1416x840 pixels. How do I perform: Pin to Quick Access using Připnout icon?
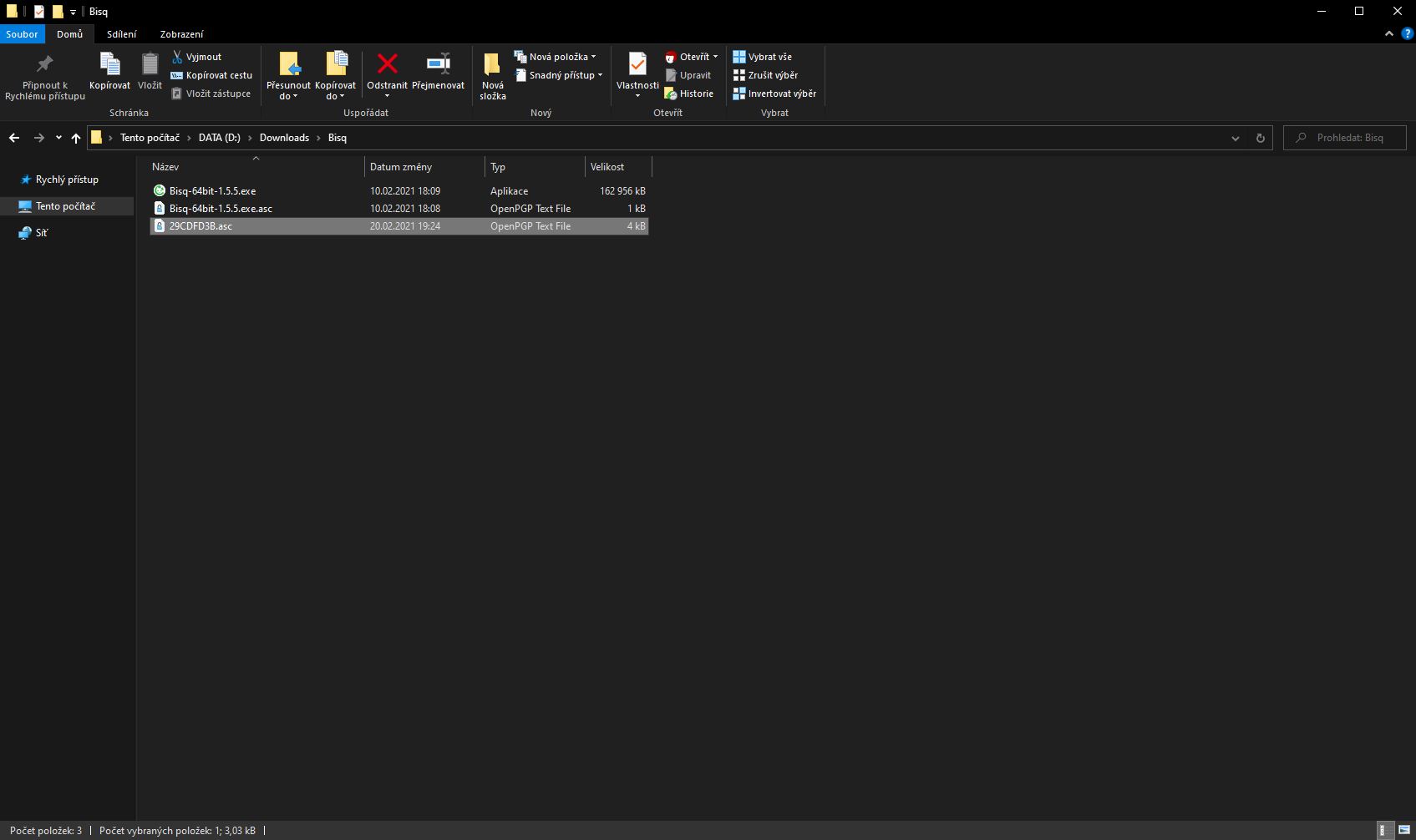(45, 64)
